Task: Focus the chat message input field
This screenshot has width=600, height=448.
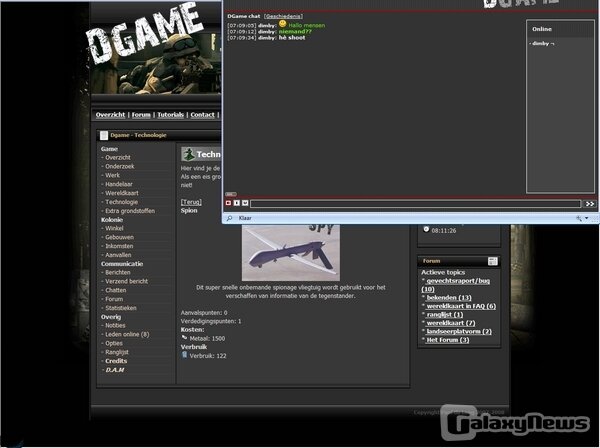Action: (x=416, y=204)
